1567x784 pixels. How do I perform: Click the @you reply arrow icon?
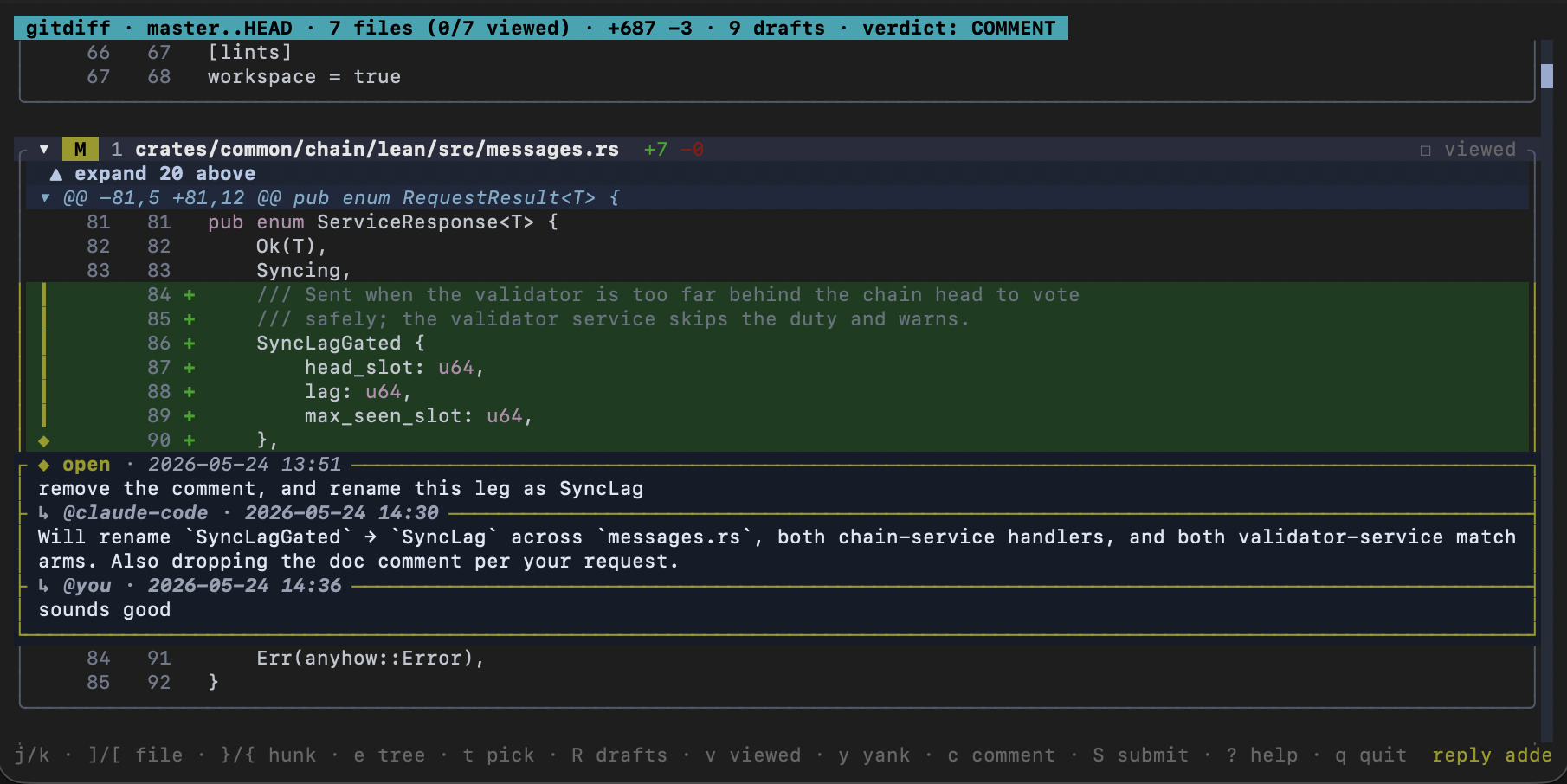(43, 586)
